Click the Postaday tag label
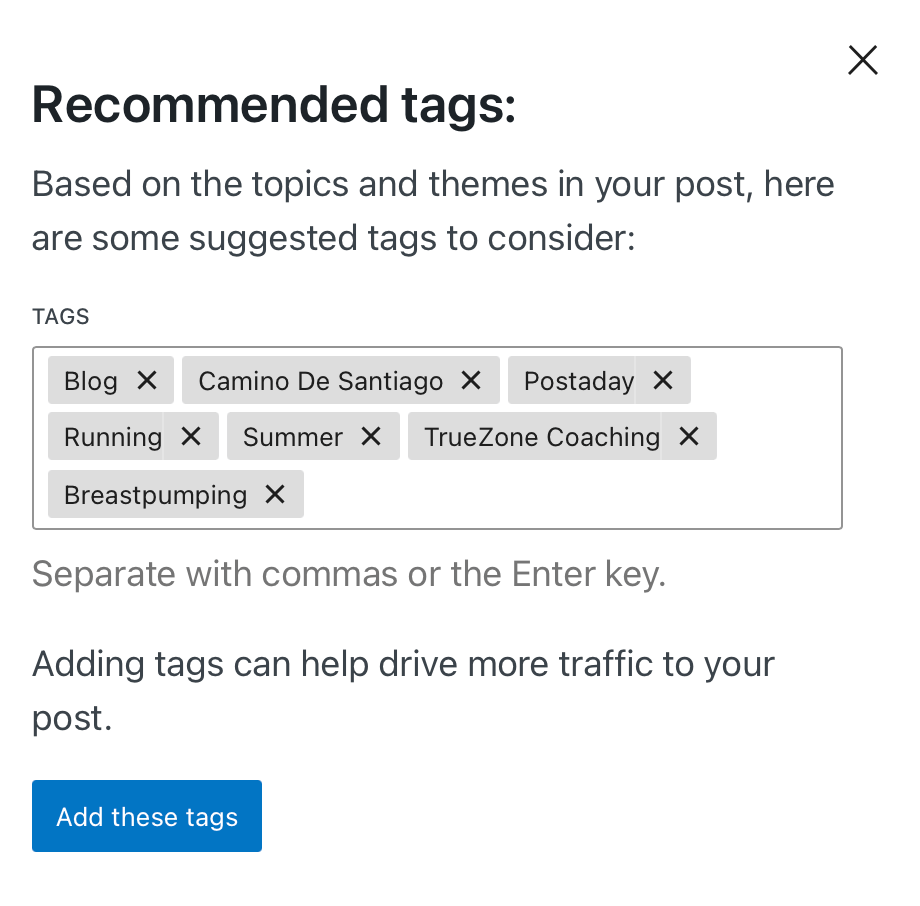Viewport: 920px width, 906px height. click(578, 381)
